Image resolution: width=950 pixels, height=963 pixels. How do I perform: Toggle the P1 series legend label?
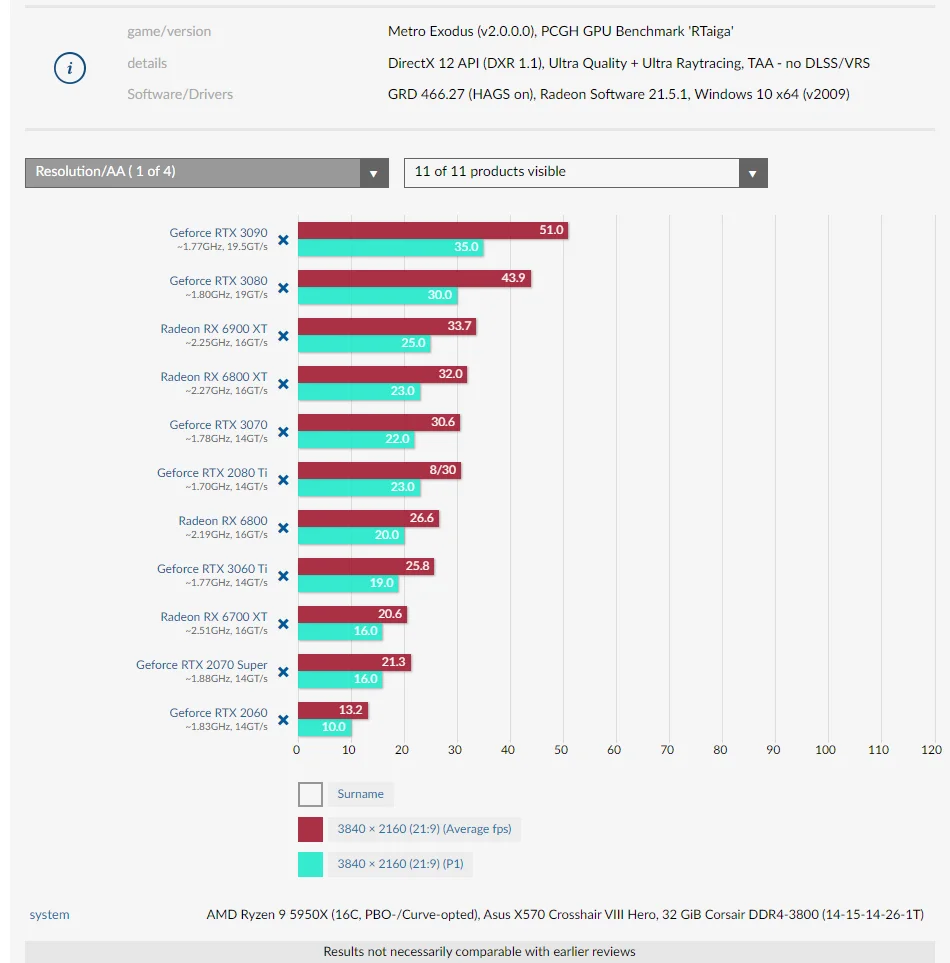(x=400, y=864)
